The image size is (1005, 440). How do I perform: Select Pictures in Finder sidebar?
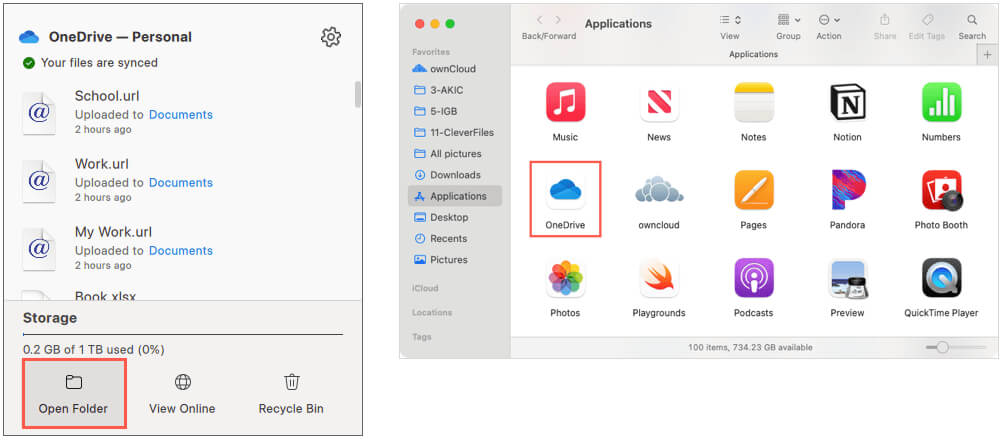[x=453, y=259]
